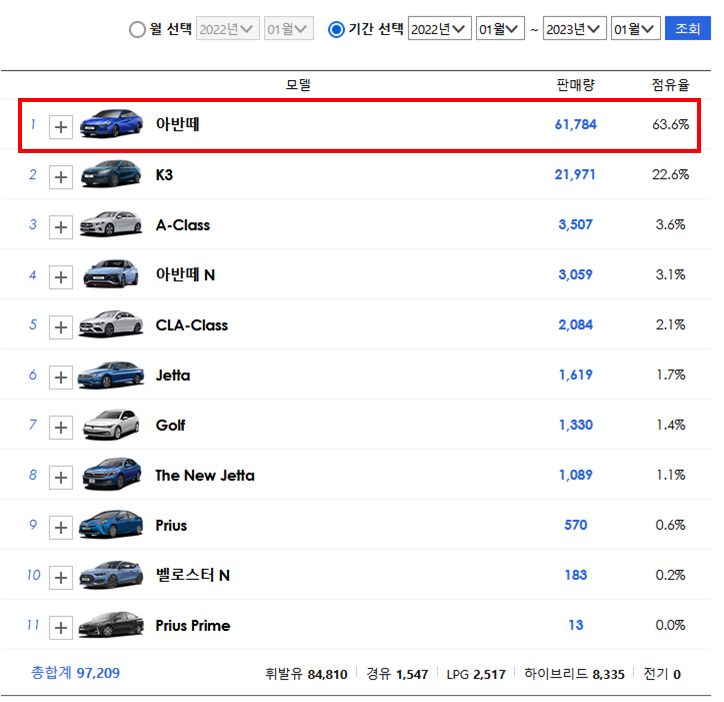Click the 휘발유 84,810 fuel total
This screenshot has height=702, width=724.
coord(306,674)
